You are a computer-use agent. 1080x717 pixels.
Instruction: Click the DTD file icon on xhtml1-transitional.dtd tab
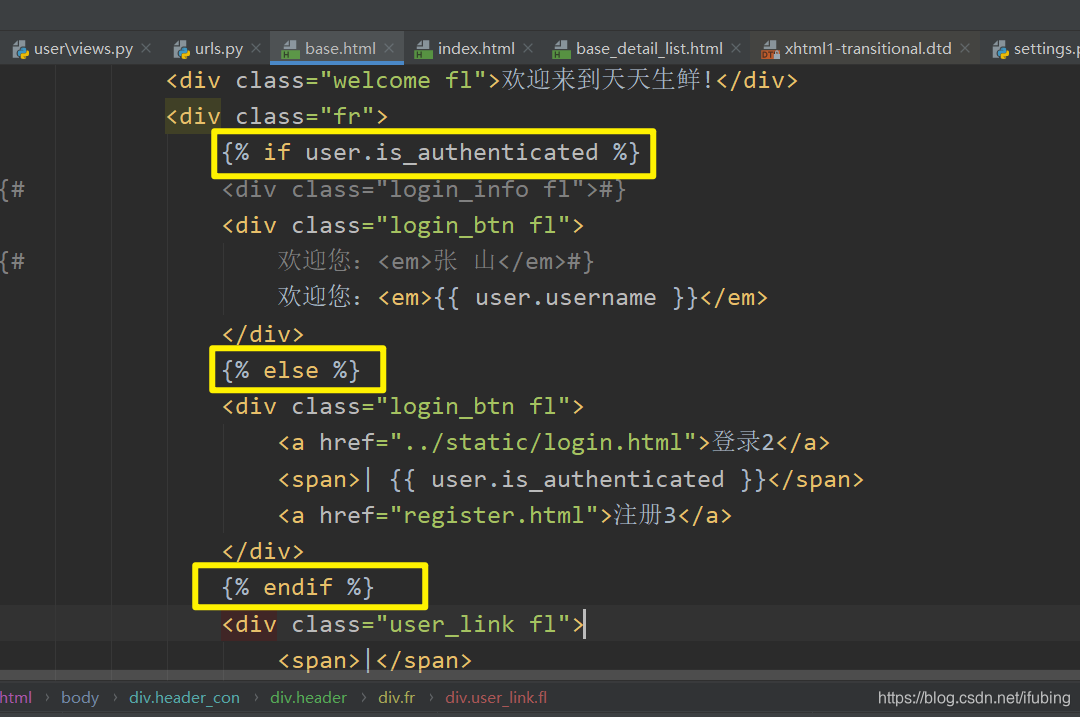770,49
